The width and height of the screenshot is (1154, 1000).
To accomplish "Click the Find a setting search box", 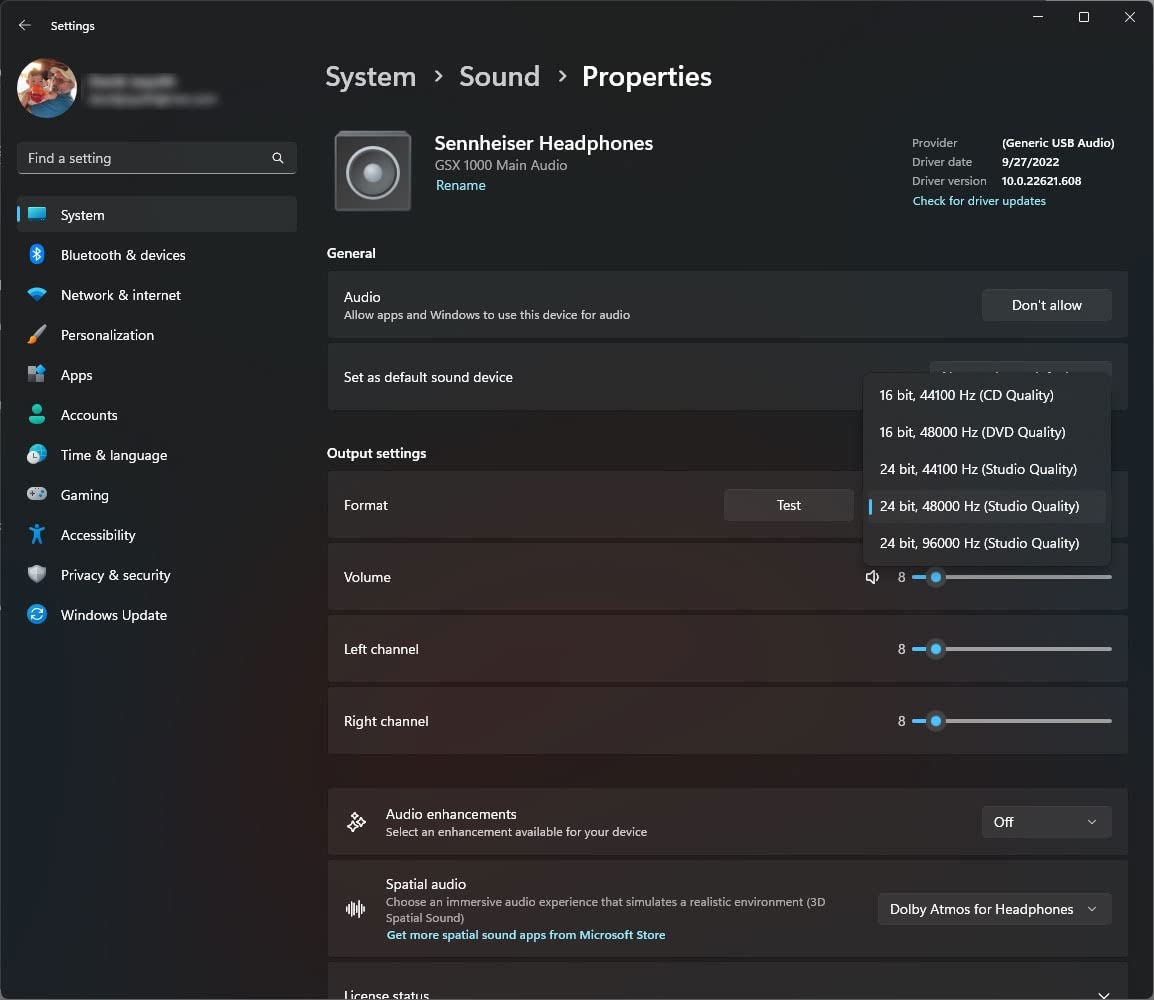I will tap(145, 158).
